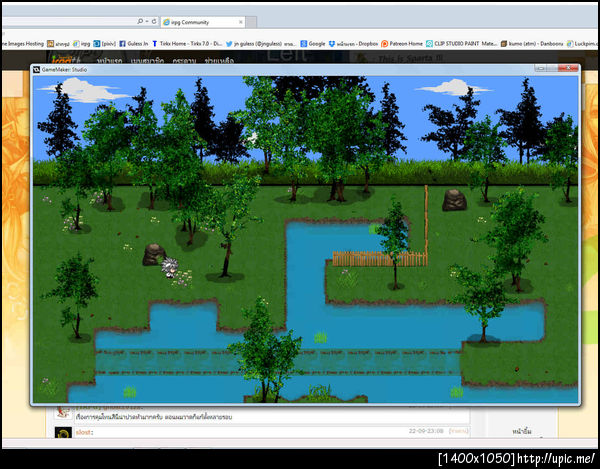Click the Clip Studio Paint bookmark icon
The width and height of the screenshot is (600, 469).
(429, 44)
